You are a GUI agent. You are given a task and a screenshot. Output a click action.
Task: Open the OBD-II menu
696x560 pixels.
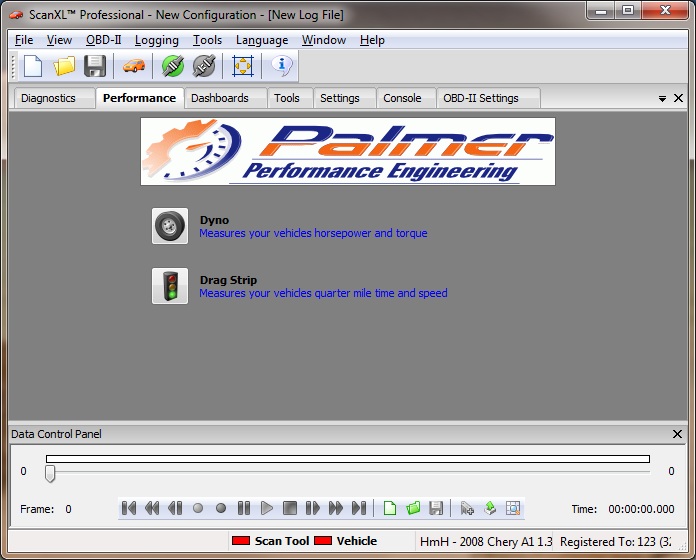point(103,40)
